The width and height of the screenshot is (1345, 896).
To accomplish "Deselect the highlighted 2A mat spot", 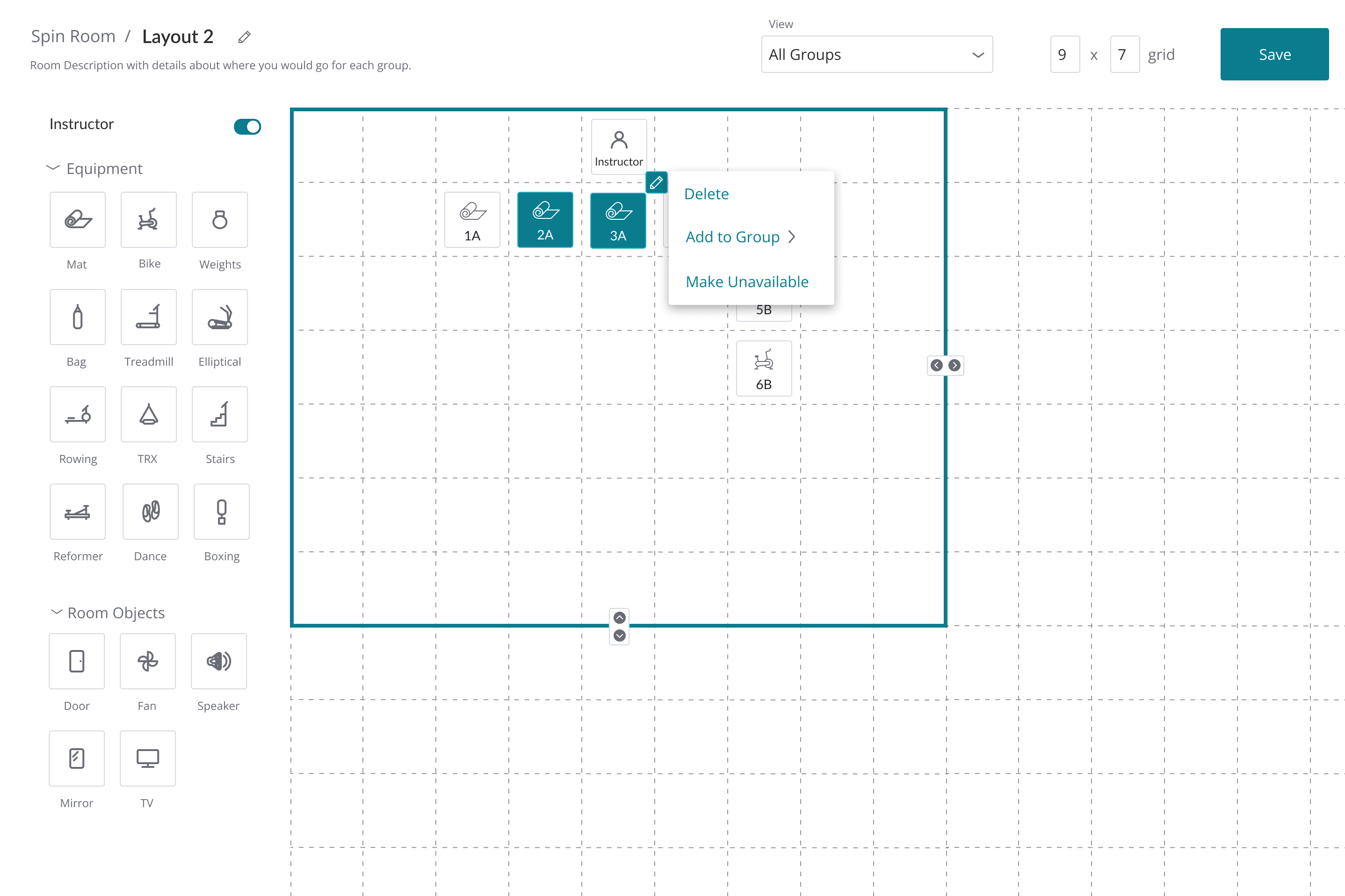I will 544,220.
